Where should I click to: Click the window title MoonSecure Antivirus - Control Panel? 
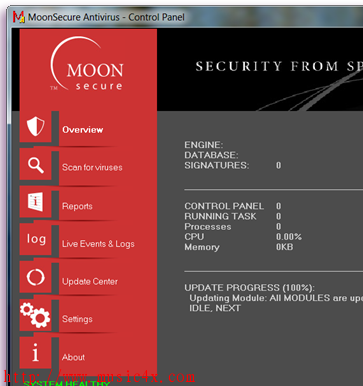106,17
